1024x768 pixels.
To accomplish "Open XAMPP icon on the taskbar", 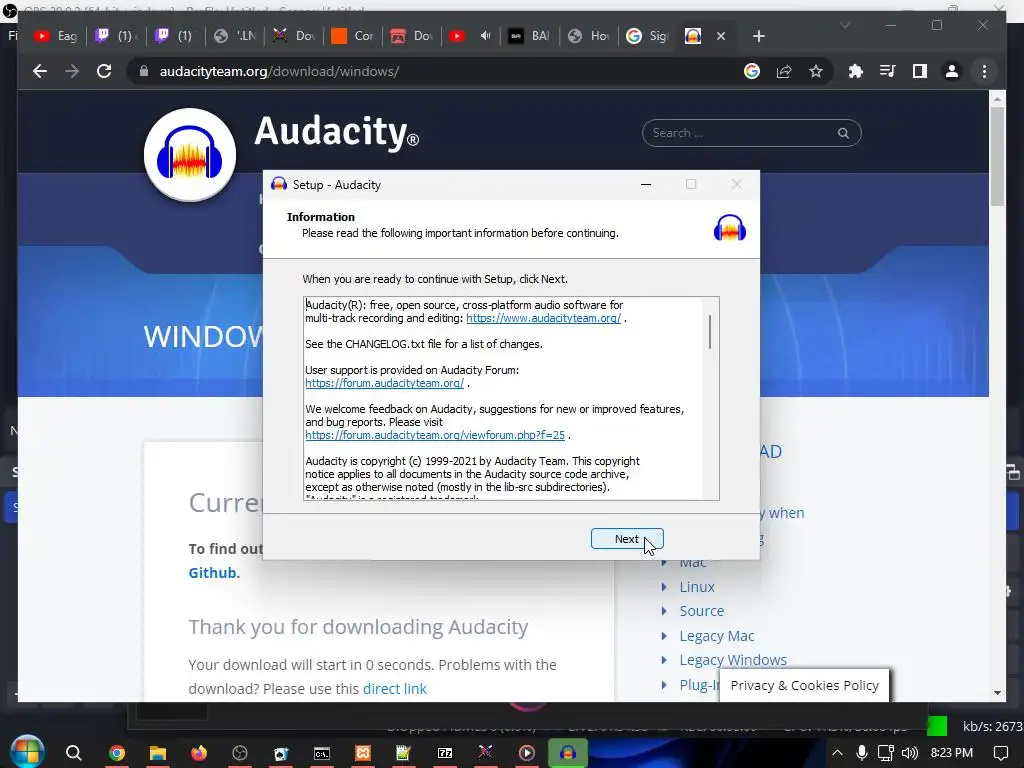I will pos(362,753).
